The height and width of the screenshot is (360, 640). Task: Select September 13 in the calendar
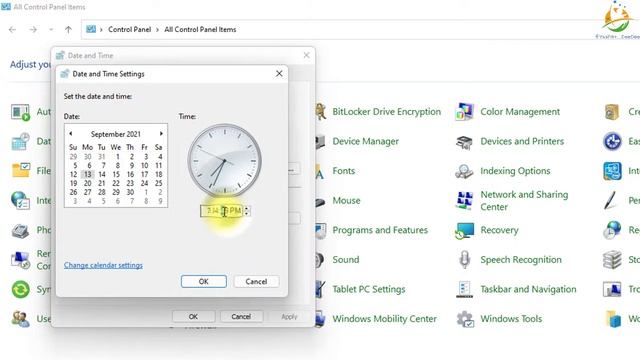(87, 174)
